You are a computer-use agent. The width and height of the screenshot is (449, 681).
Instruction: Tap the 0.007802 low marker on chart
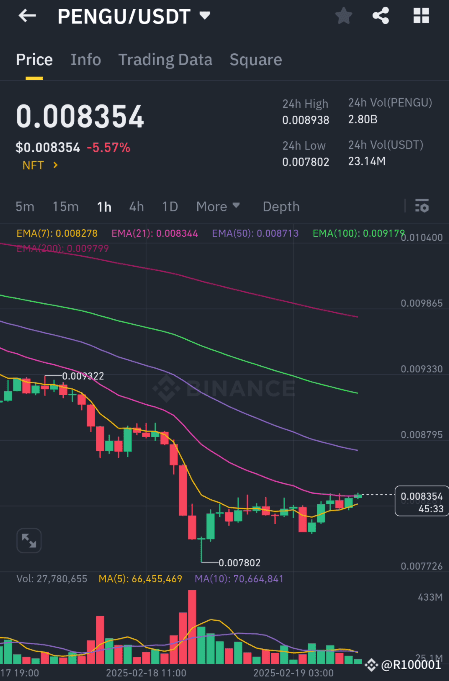click(239, 563)
